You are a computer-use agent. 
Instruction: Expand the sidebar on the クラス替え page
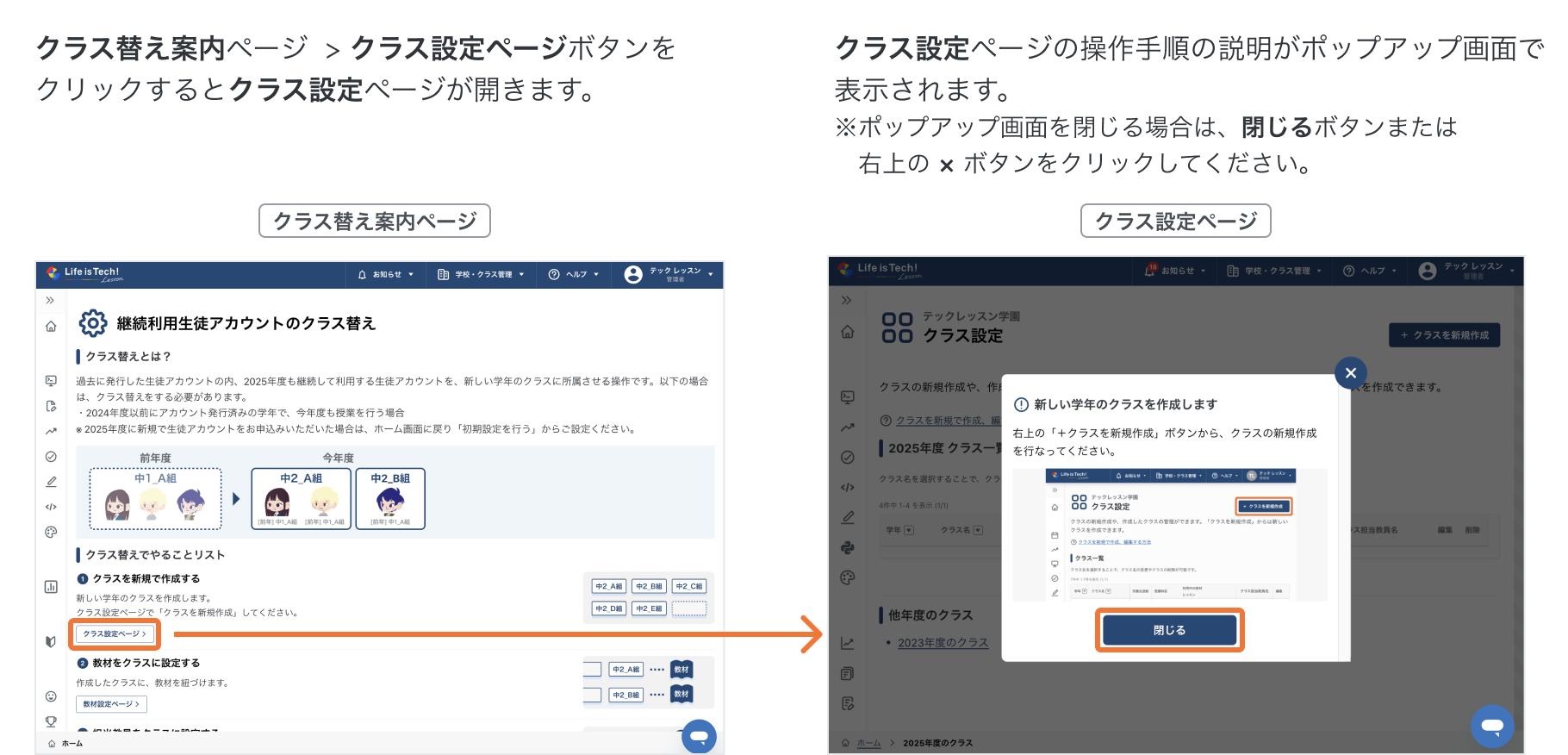(x=50, y=300)
